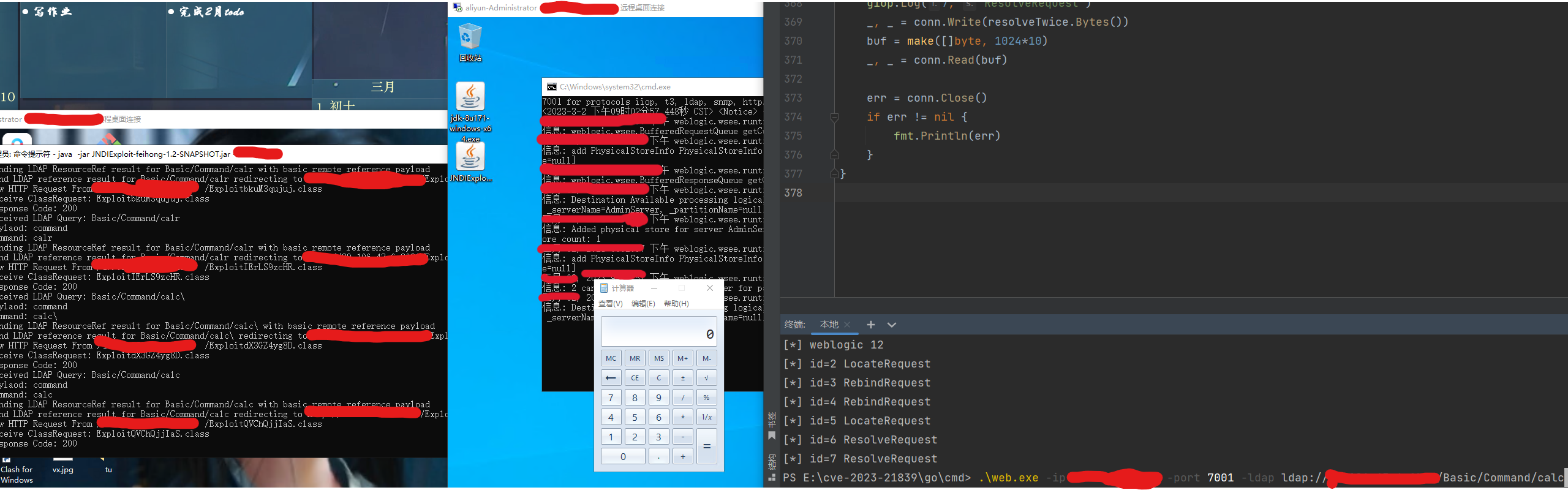Image resolution: width=1568 pixels, height=490 pixels.
Task: Toggle the fold marker at line 376
Action: click(834, 155)
